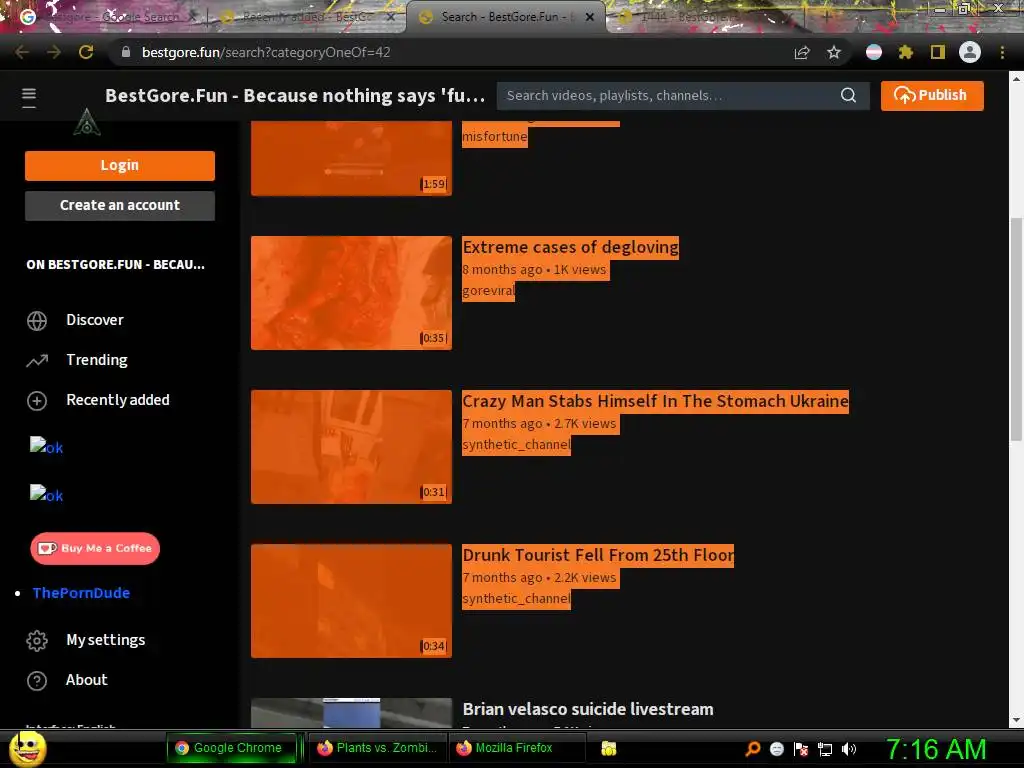Screen dimensions: 1024x768
Task: Share this page using the share icon
Action: click(x=802, y=52)
